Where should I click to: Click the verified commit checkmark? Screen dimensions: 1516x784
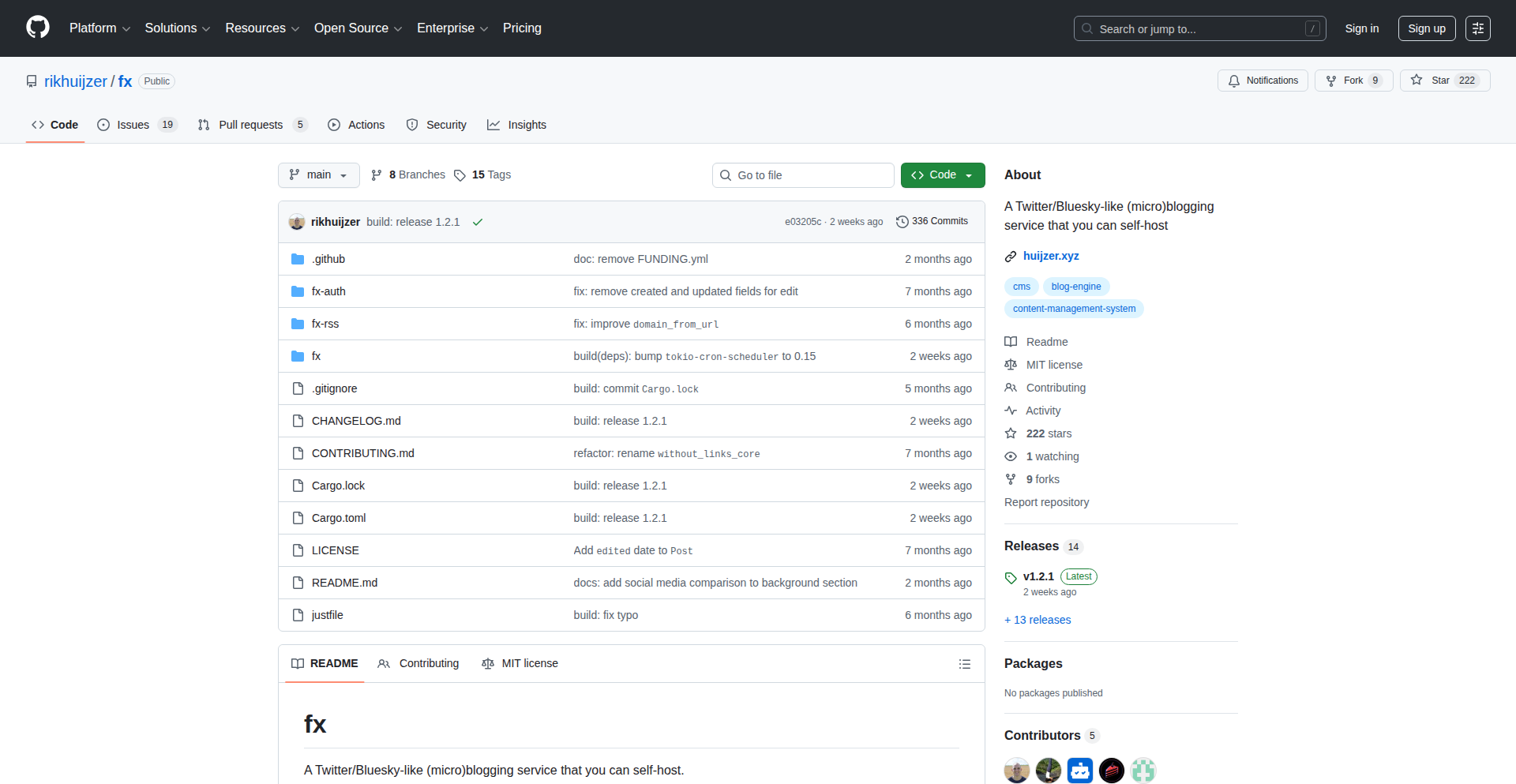[477, 222]
